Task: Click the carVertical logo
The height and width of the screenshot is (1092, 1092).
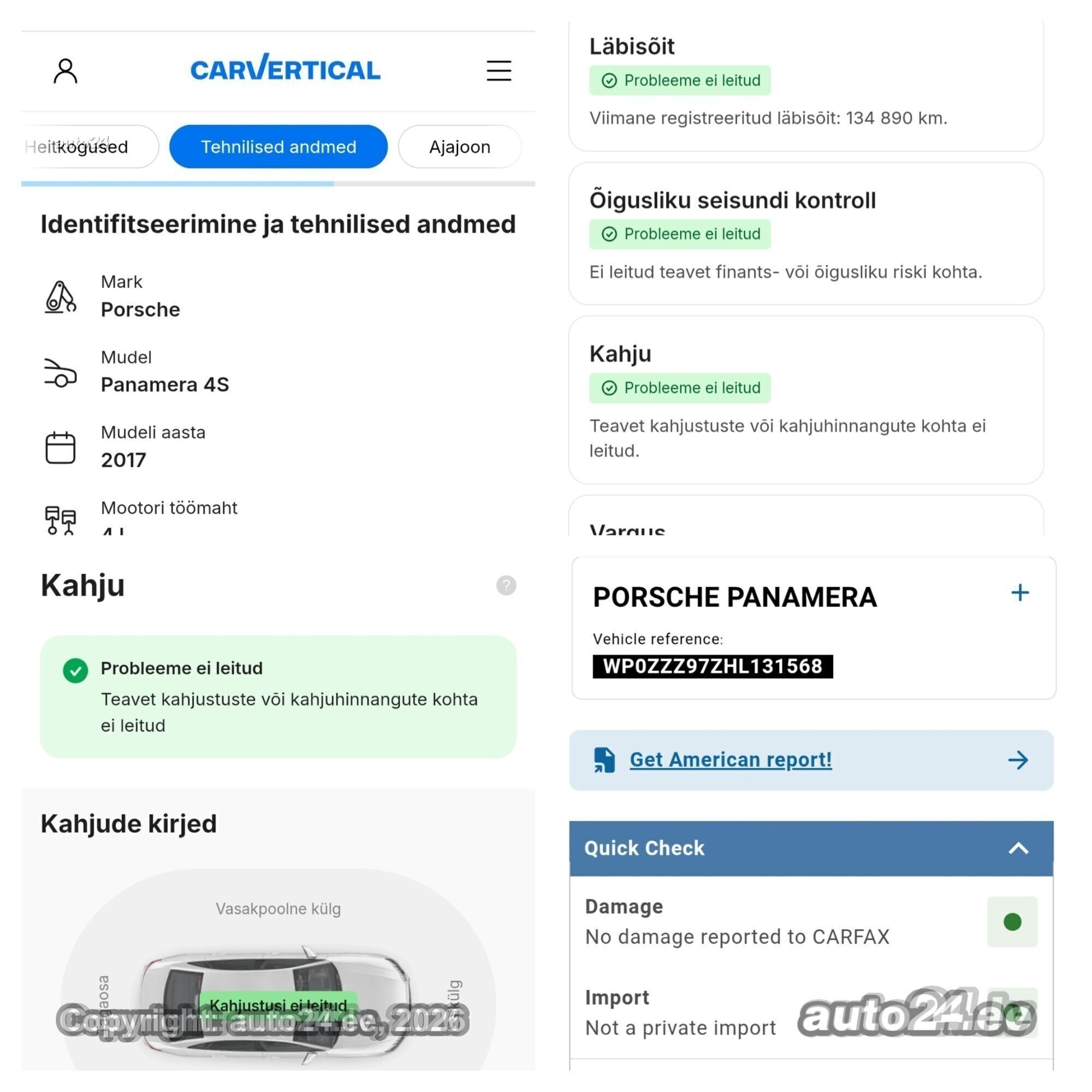Action: click(286, 68)
